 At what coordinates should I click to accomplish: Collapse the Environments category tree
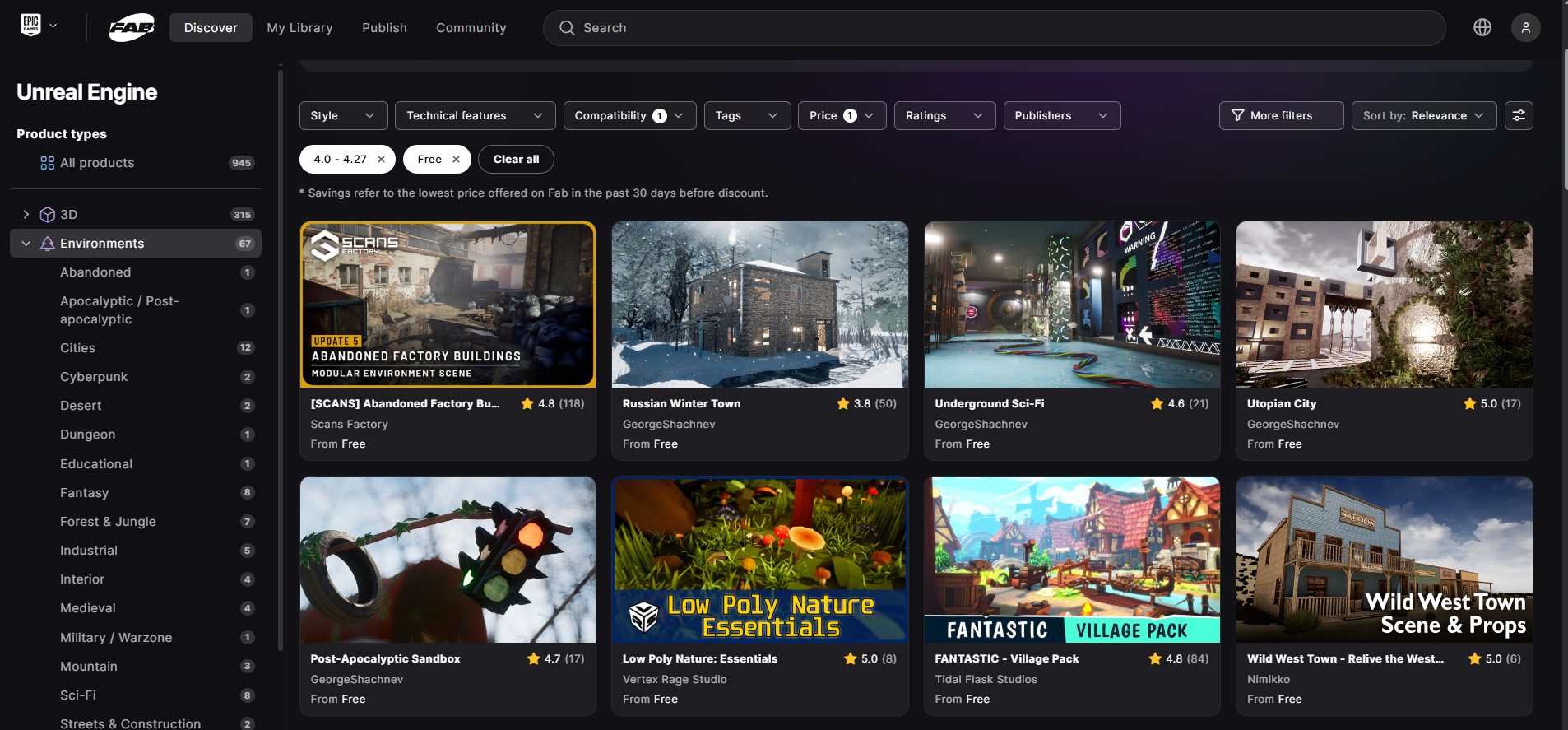pyautogui.click(x=26, y=244)
